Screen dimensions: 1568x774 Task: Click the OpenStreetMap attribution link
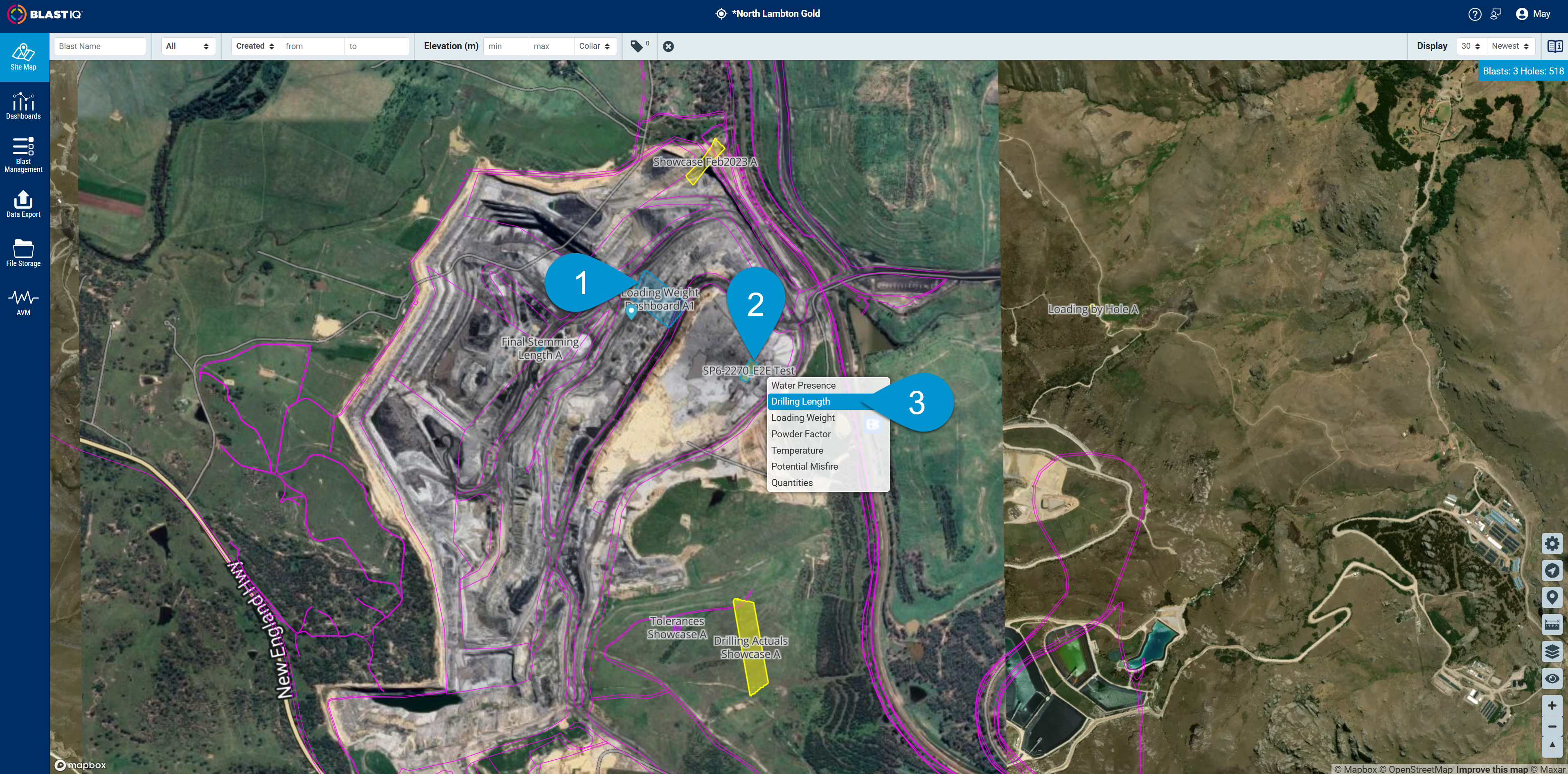tap(1416, 769)
